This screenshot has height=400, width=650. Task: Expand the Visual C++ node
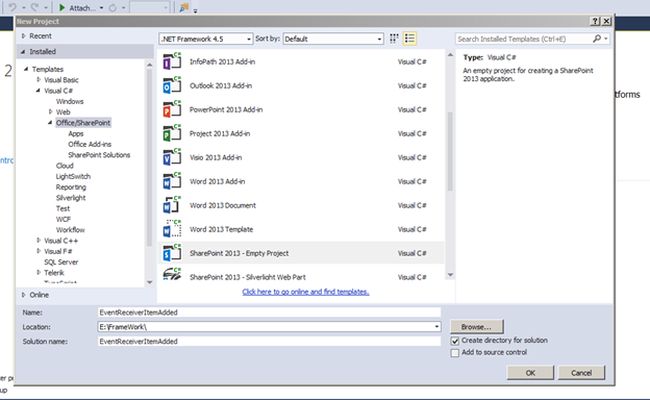[39, 240]
